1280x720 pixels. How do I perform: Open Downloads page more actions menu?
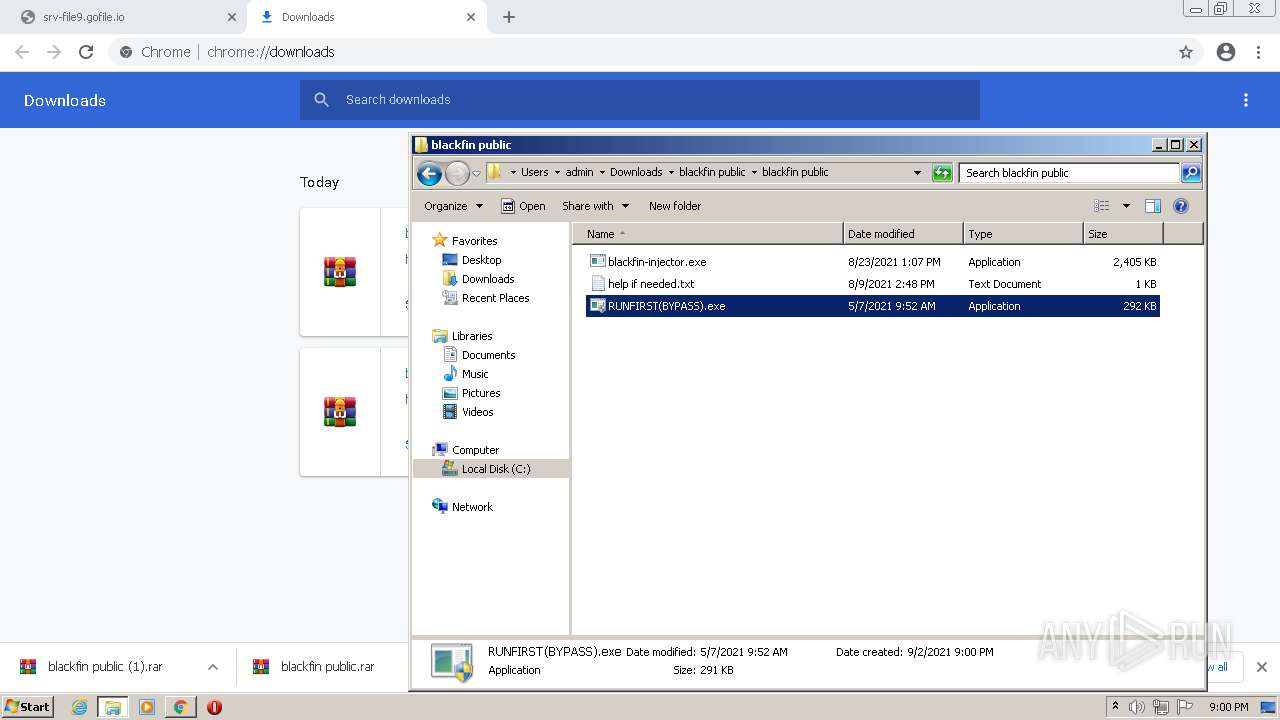point(1246,100)
